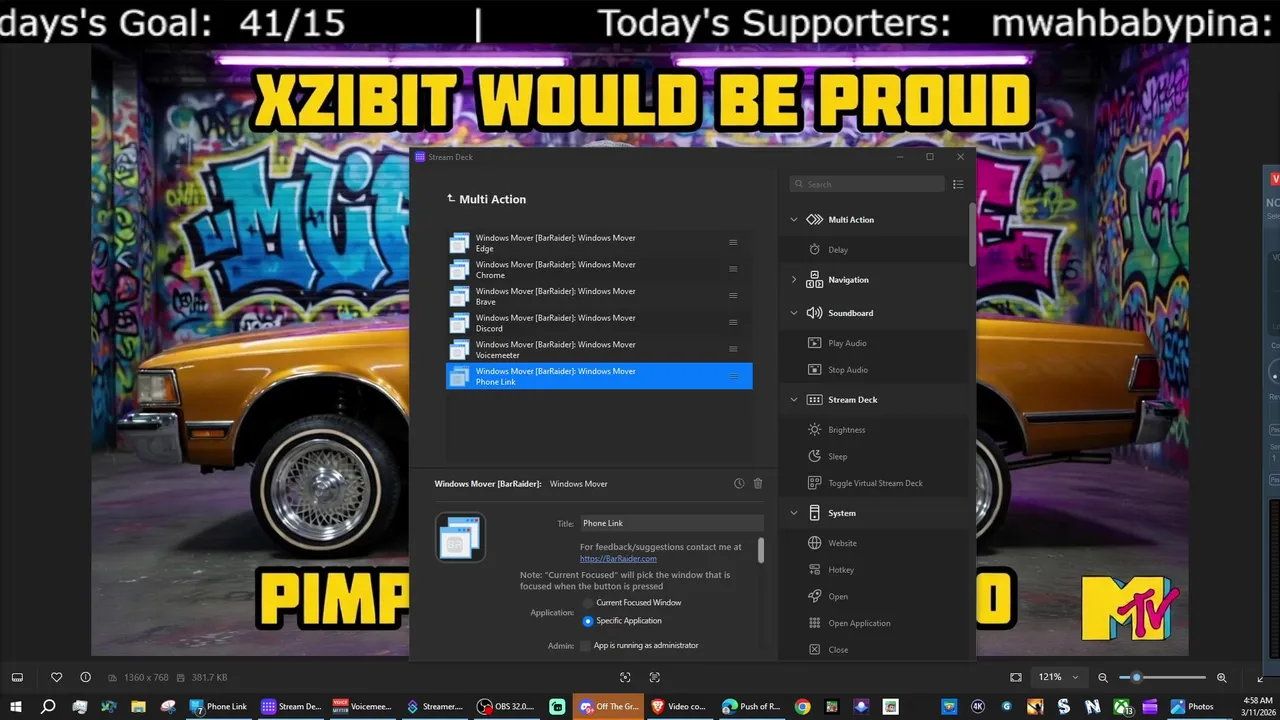The width and height of the screenshot is (1280, 720).
Task: Select the Sleep action icon
Action: tap(815, 457)
